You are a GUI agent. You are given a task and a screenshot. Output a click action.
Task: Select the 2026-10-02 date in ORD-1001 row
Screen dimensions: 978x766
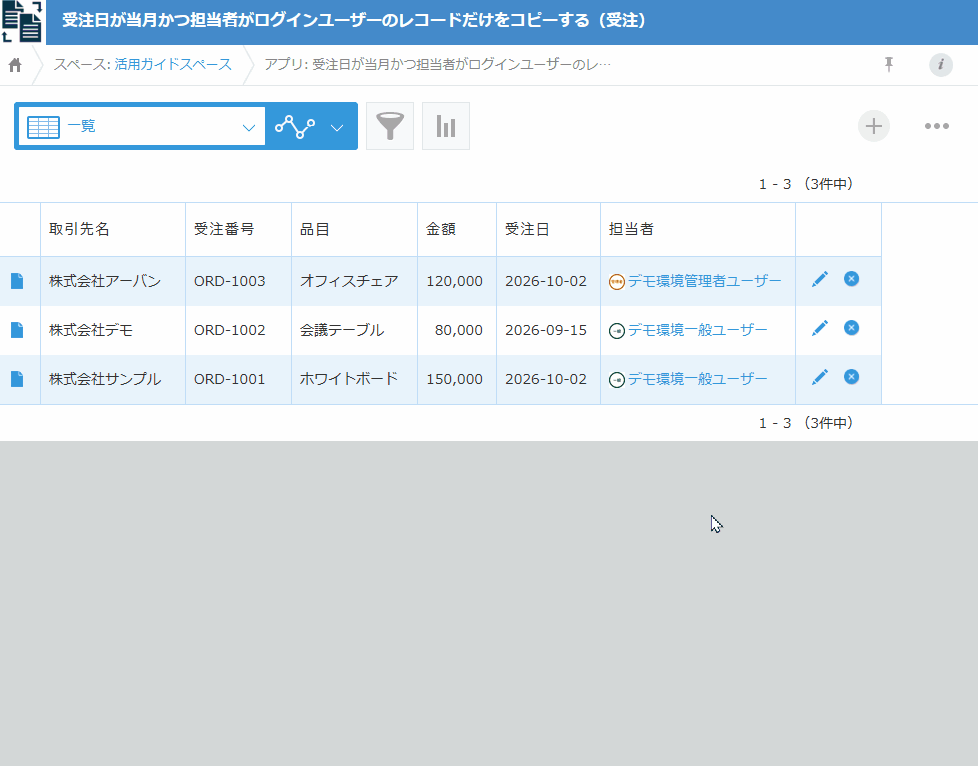548,379
